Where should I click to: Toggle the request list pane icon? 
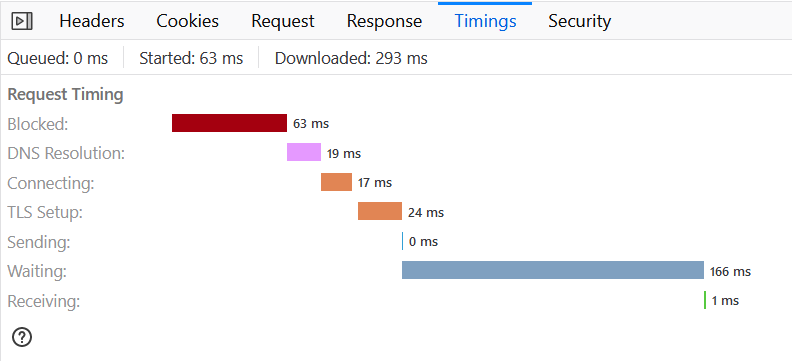point(22,21)
